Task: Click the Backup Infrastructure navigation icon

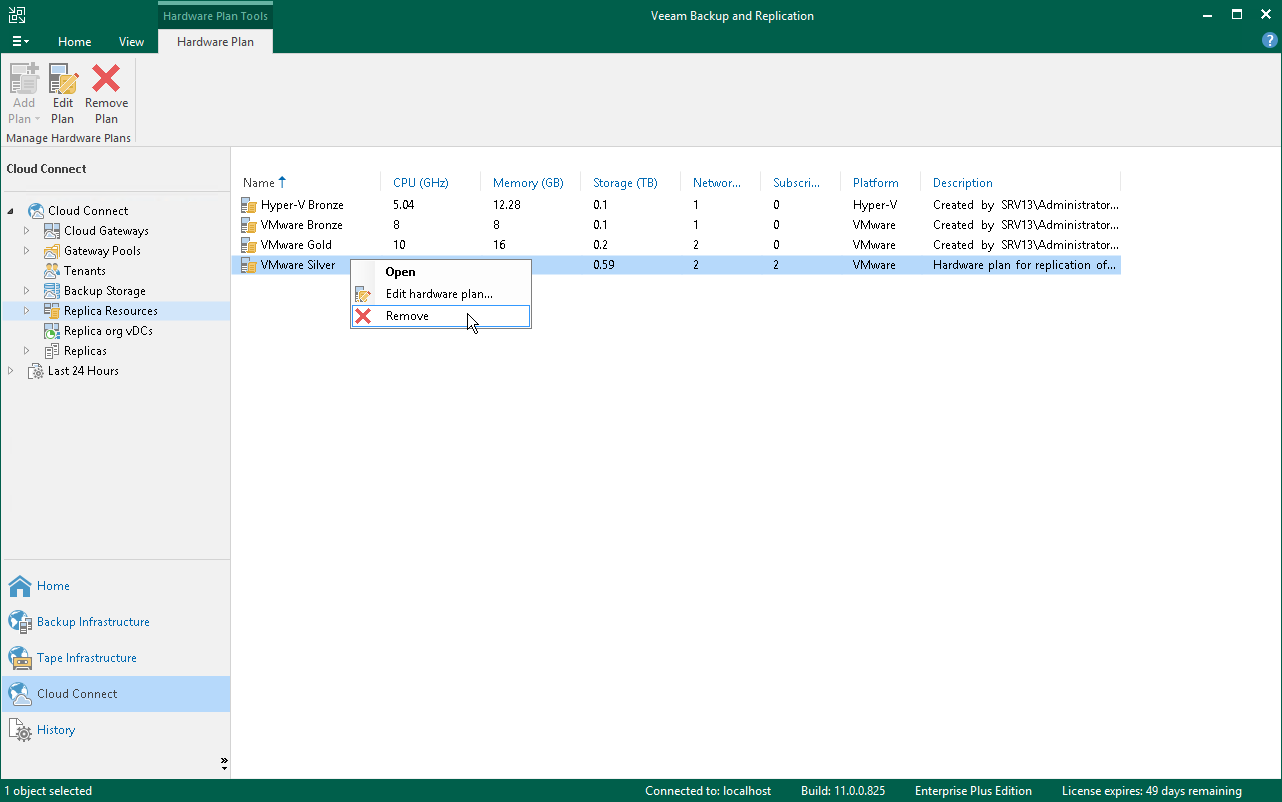Action: [x=20, y=622]
